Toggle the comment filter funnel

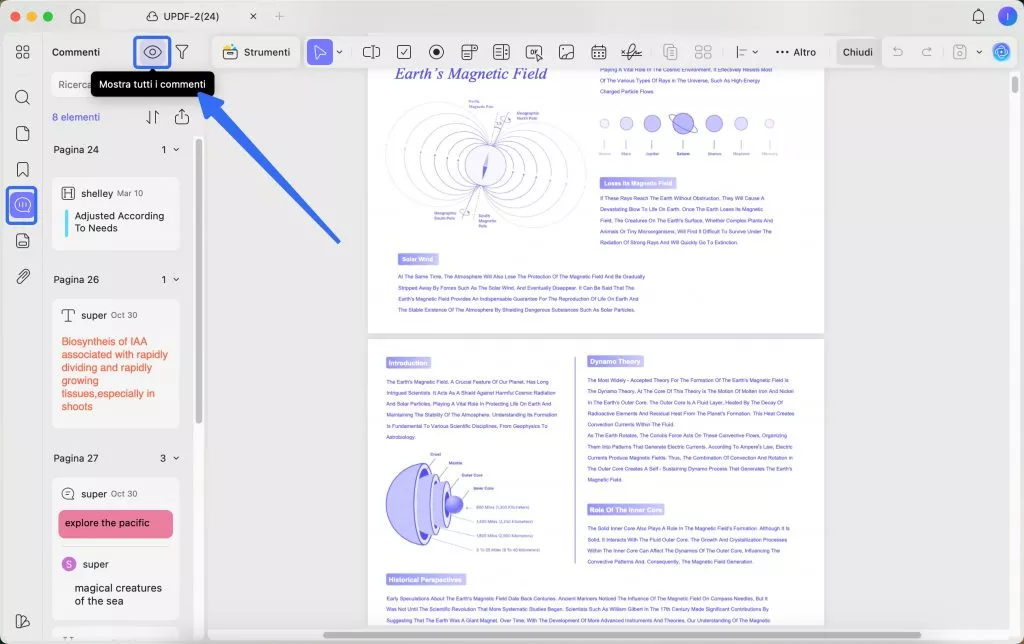tap(182, 52)
